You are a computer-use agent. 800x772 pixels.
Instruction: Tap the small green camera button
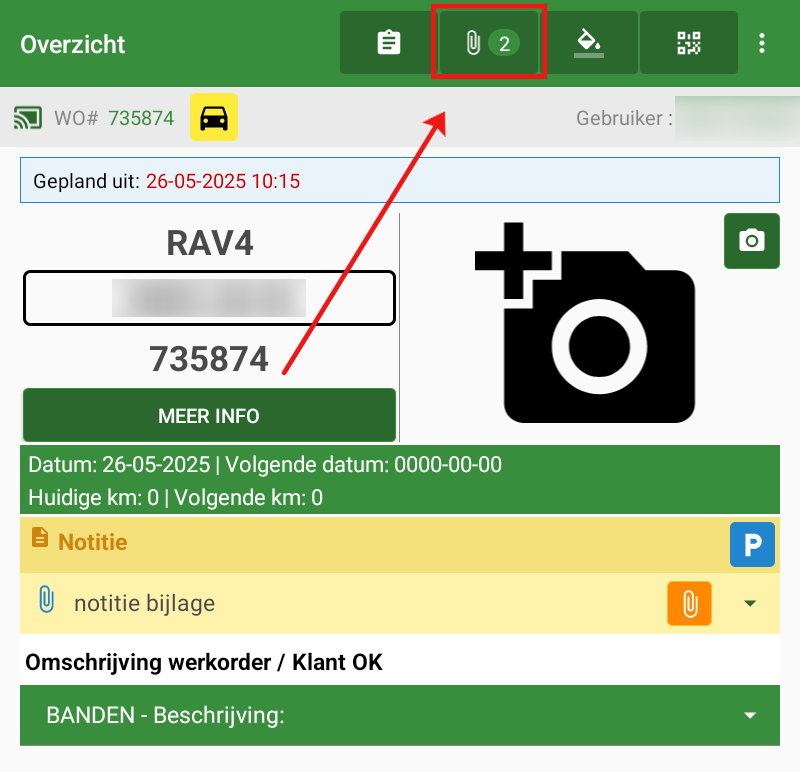point(751,241)
